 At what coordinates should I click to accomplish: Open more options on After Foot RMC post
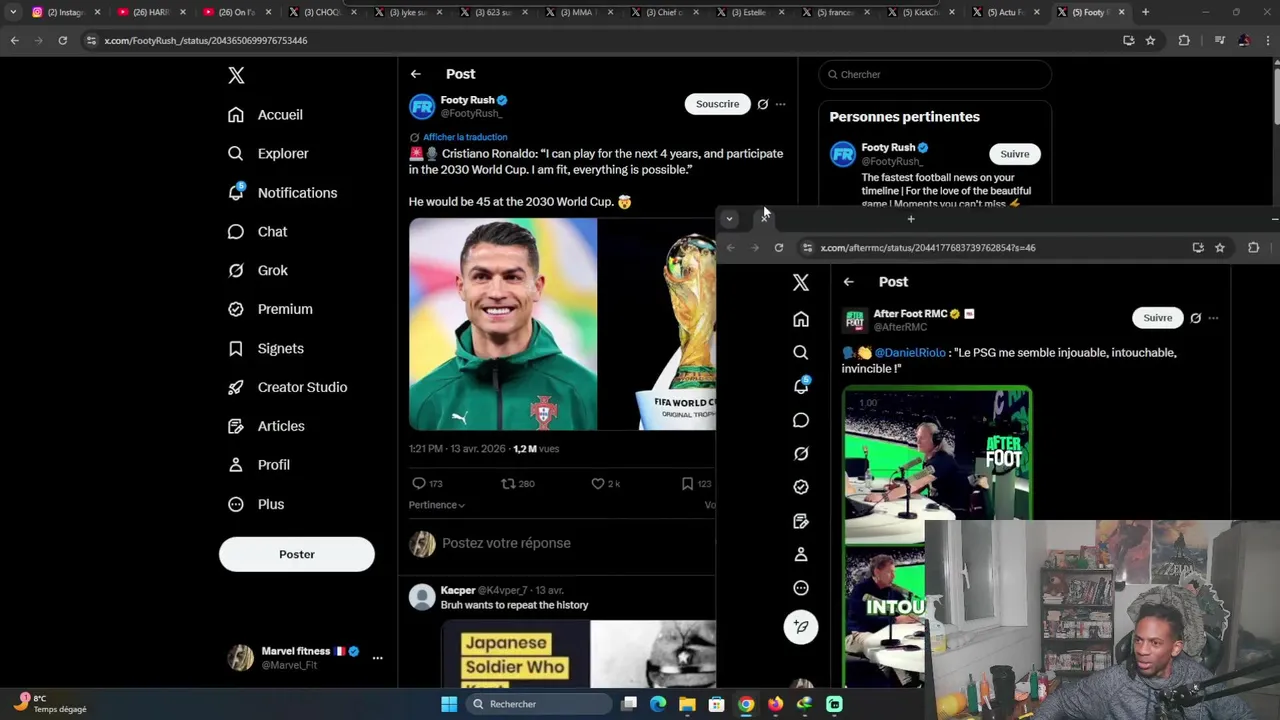[1213, 318]
